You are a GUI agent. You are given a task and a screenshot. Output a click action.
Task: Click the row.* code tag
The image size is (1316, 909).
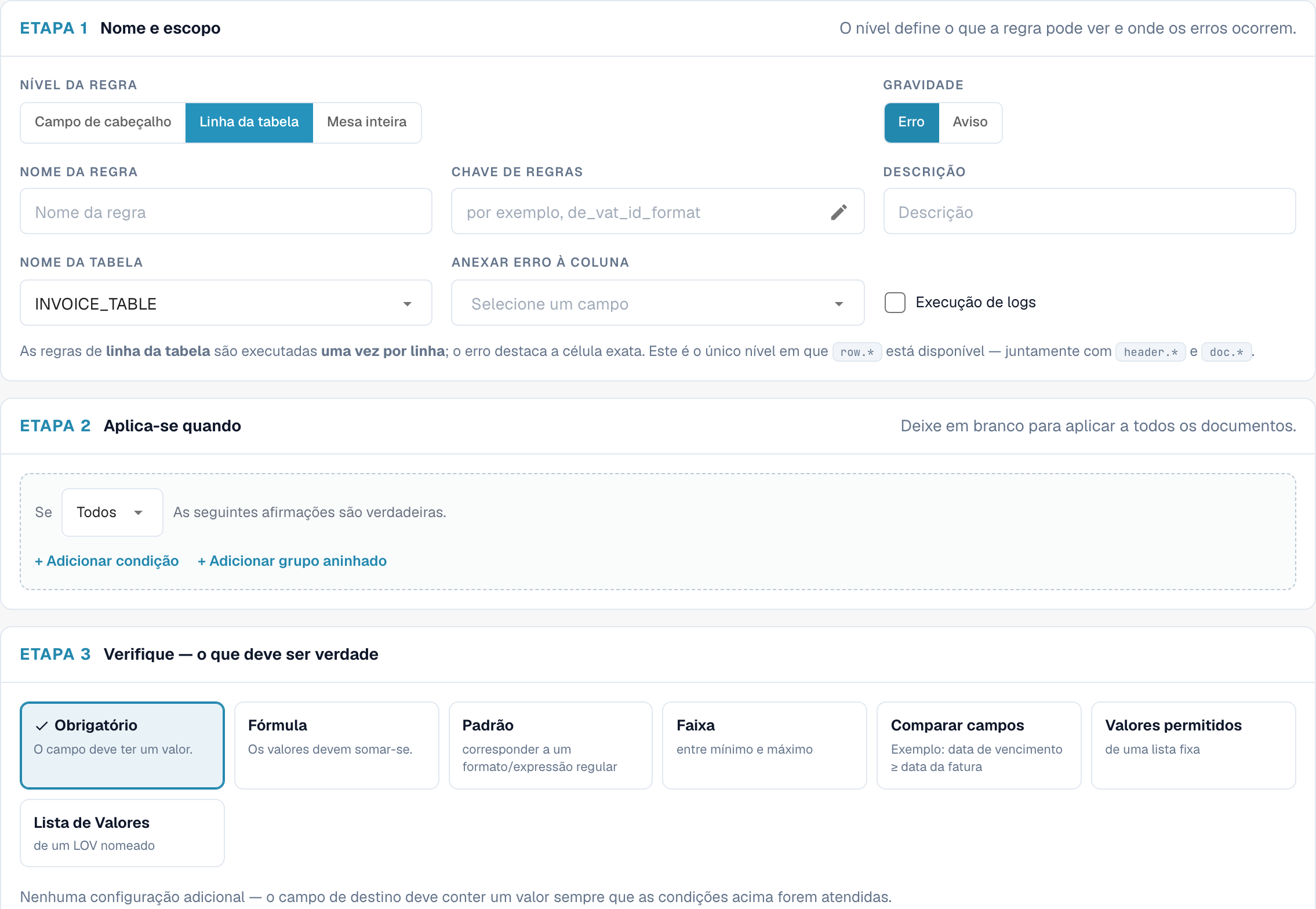click(x=857, y=352)
